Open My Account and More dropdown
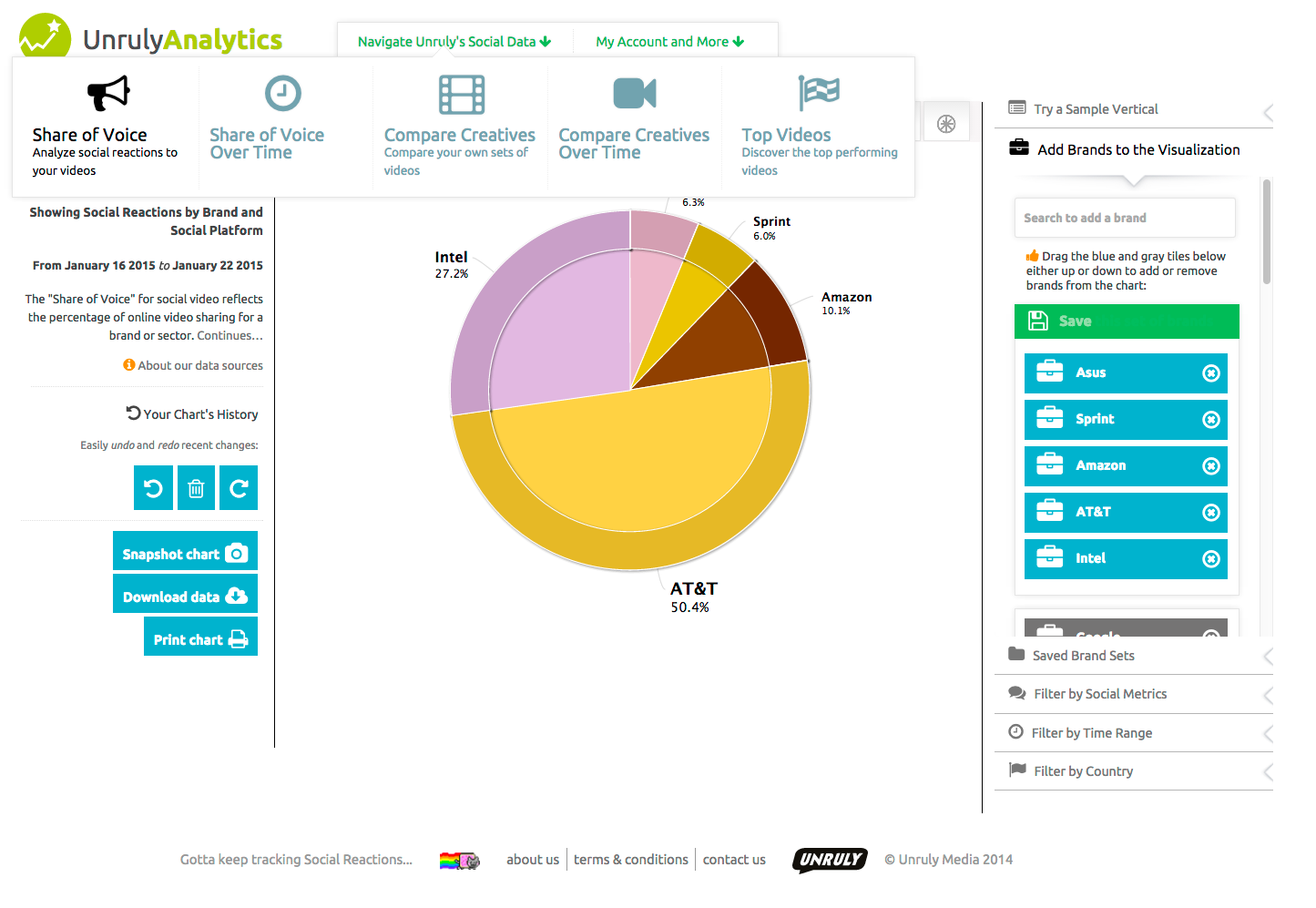 [670, 41]
